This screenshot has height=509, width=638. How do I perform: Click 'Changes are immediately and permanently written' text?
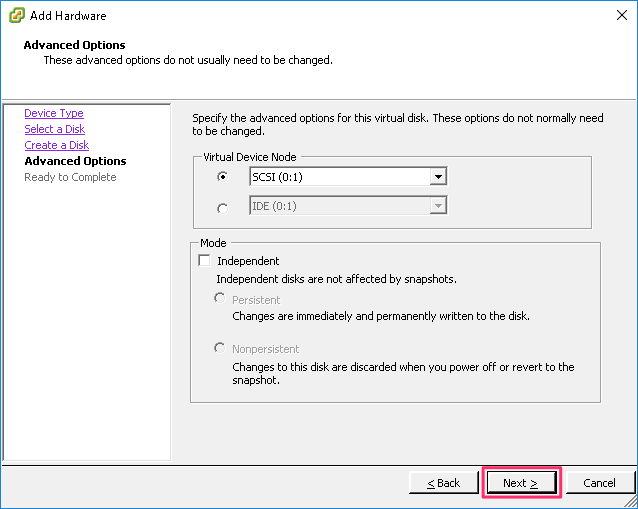click(381, 316)
